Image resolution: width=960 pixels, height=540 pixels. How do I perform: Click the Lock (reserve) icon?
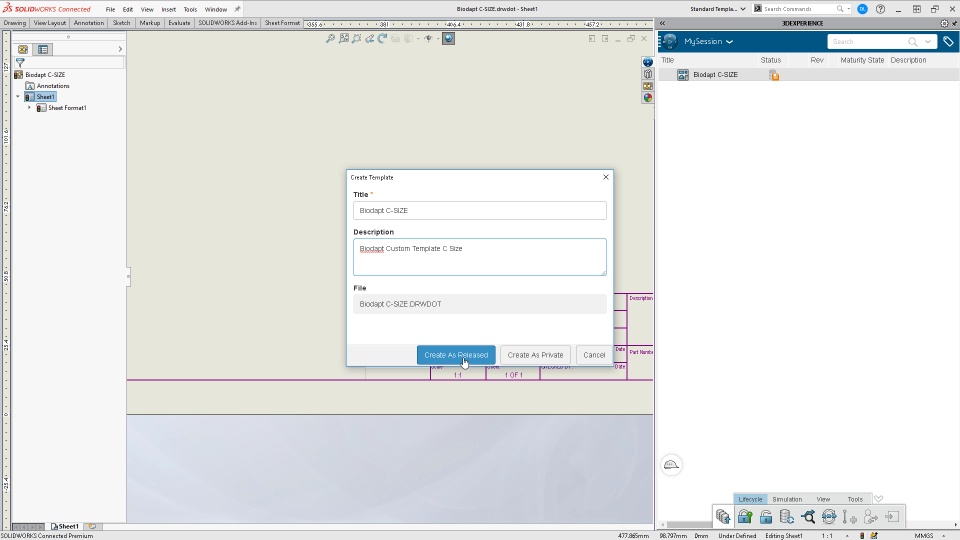point(744,517)
